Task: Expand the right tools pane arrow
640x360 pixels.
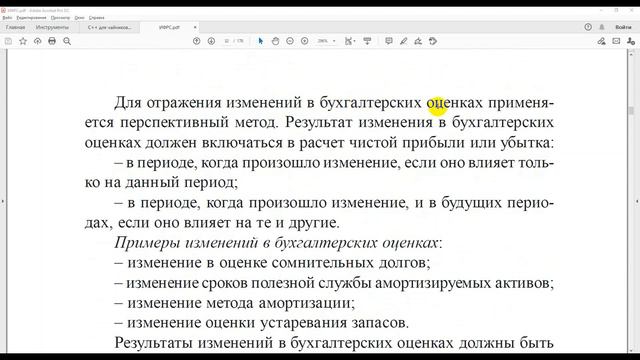Action: pos(637,201)
